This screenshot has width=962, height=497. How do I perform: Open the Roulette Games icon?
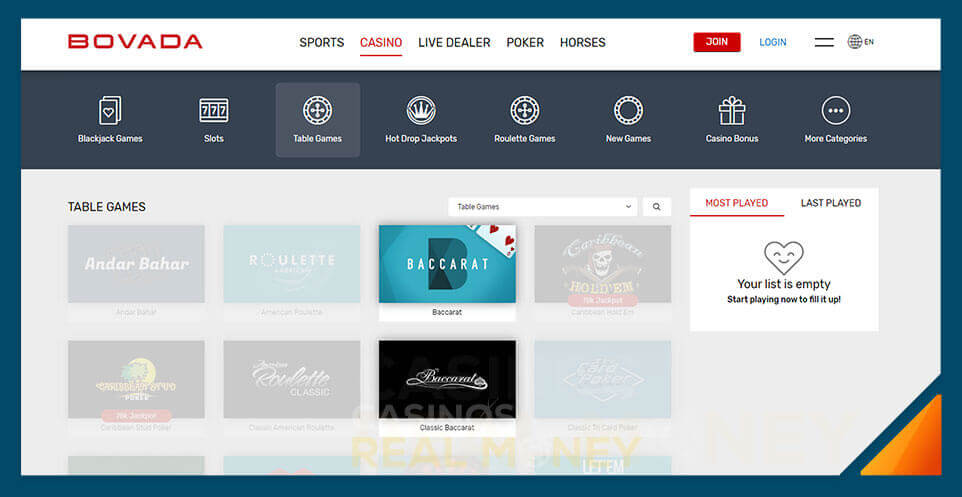click(525, 111)
